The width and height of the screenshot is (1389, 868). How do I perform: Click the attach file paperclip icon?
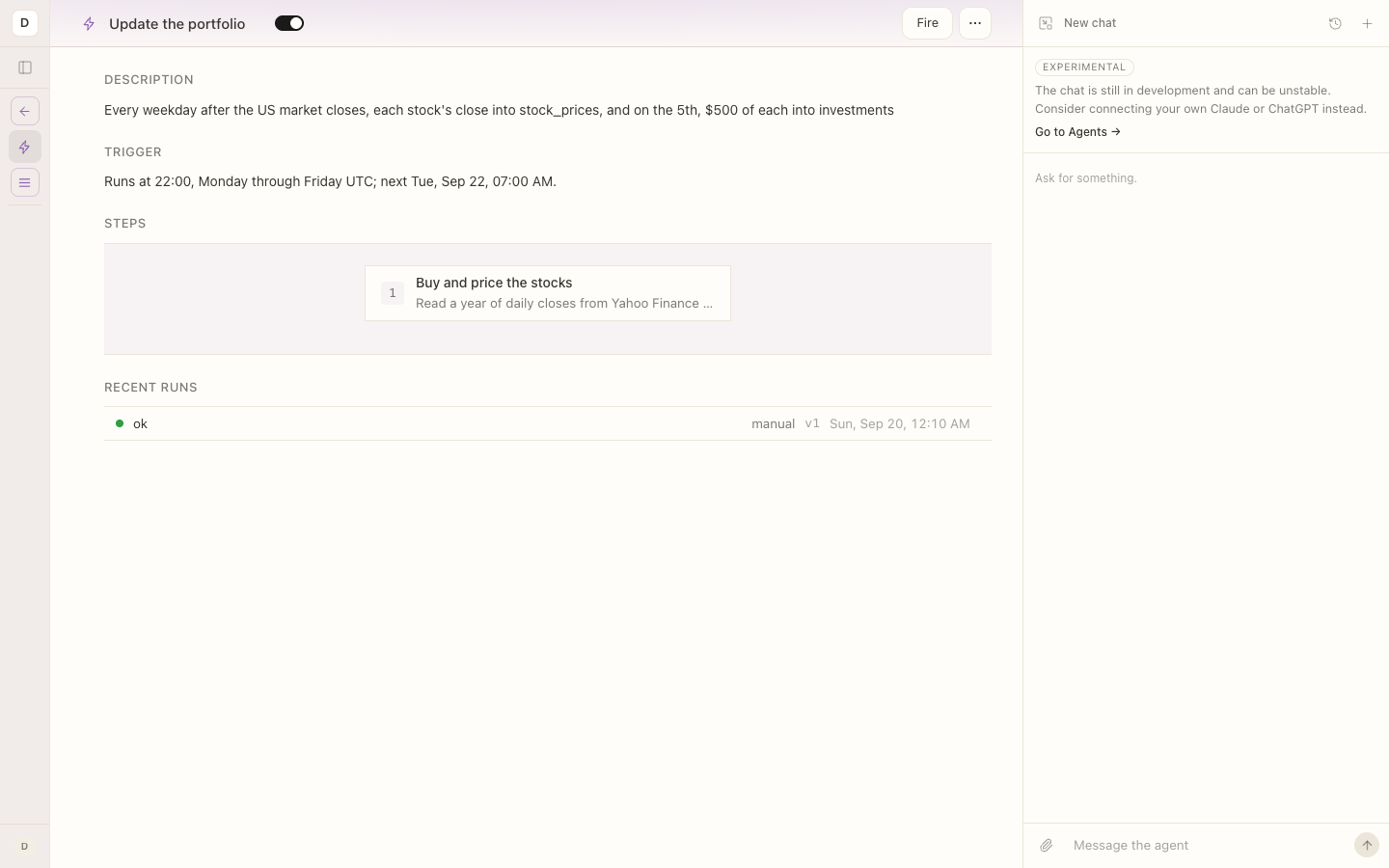click(1047, 846)
